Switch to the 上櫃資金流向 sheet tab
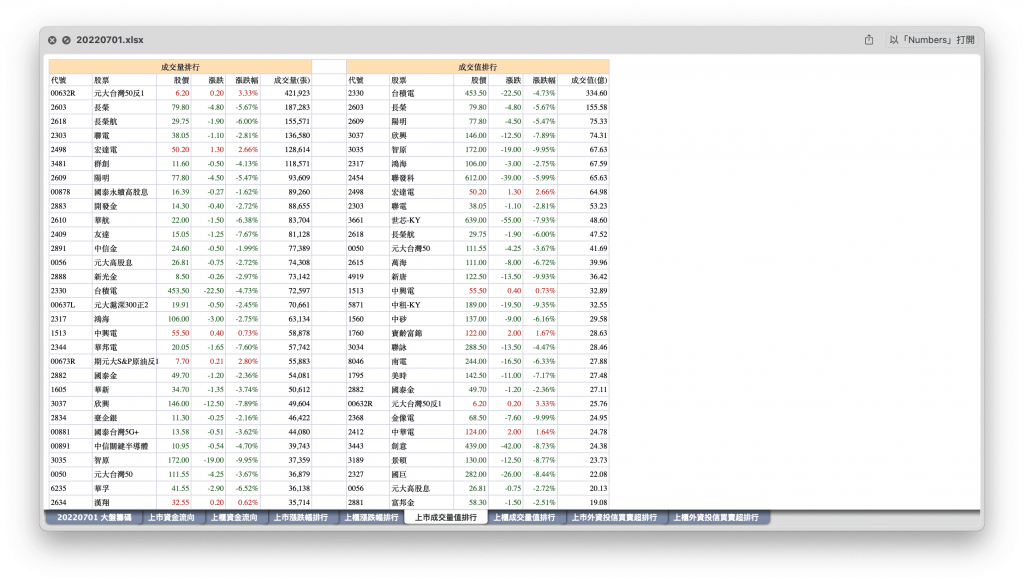The height and width of the screenshot is (583, 1024). (x=234, y=518)
